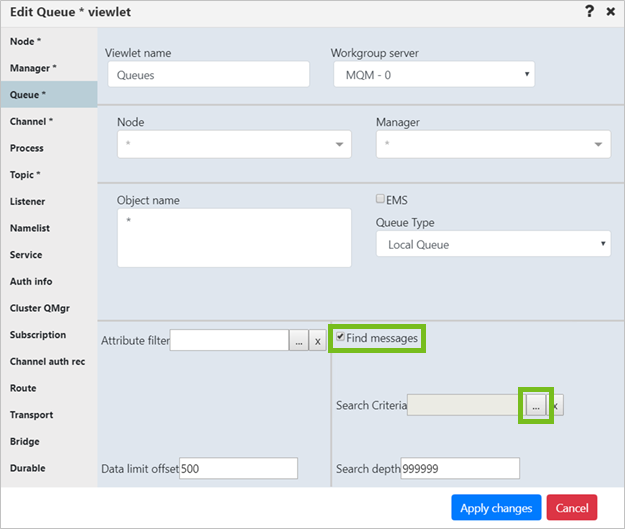Switch to the Node tab

(x=49, y=41)
